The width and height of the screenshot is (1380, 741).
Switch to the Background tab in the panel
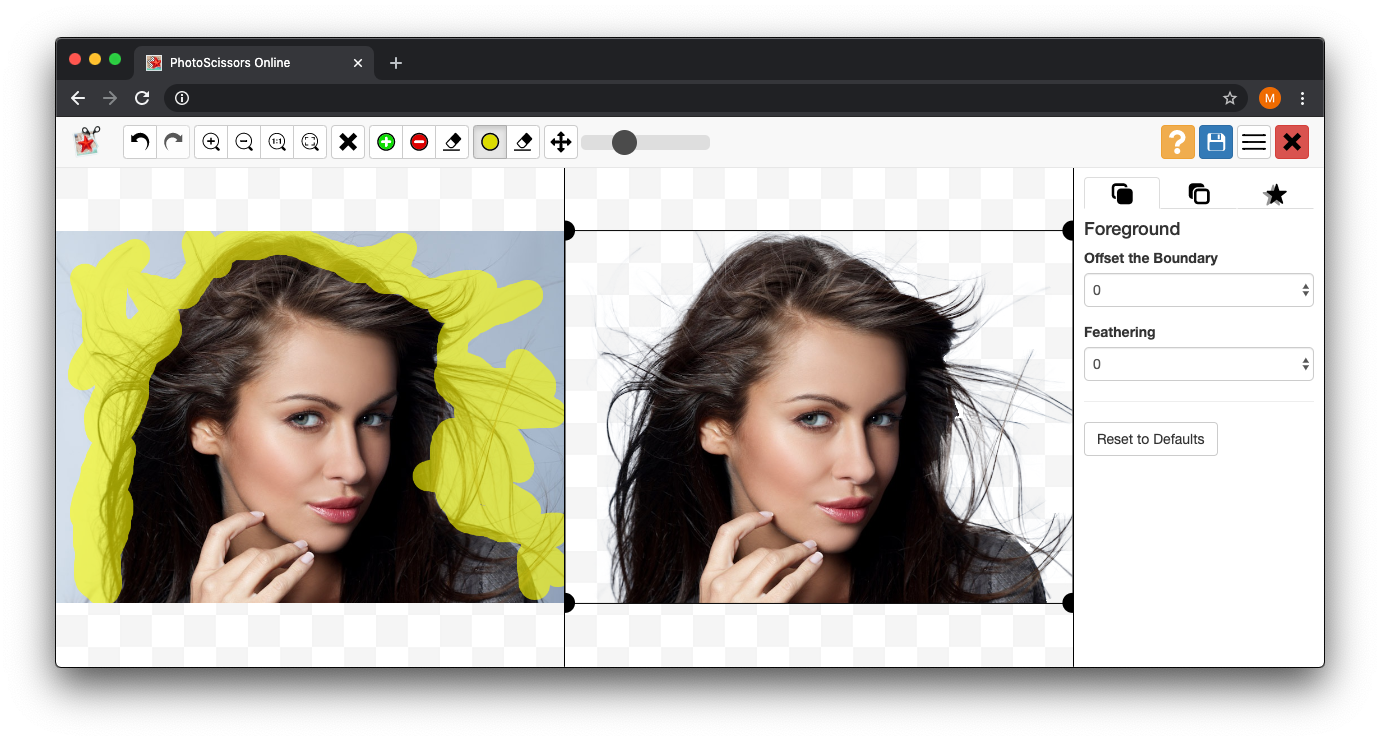pyautogui.click(x=1198, y=193)
